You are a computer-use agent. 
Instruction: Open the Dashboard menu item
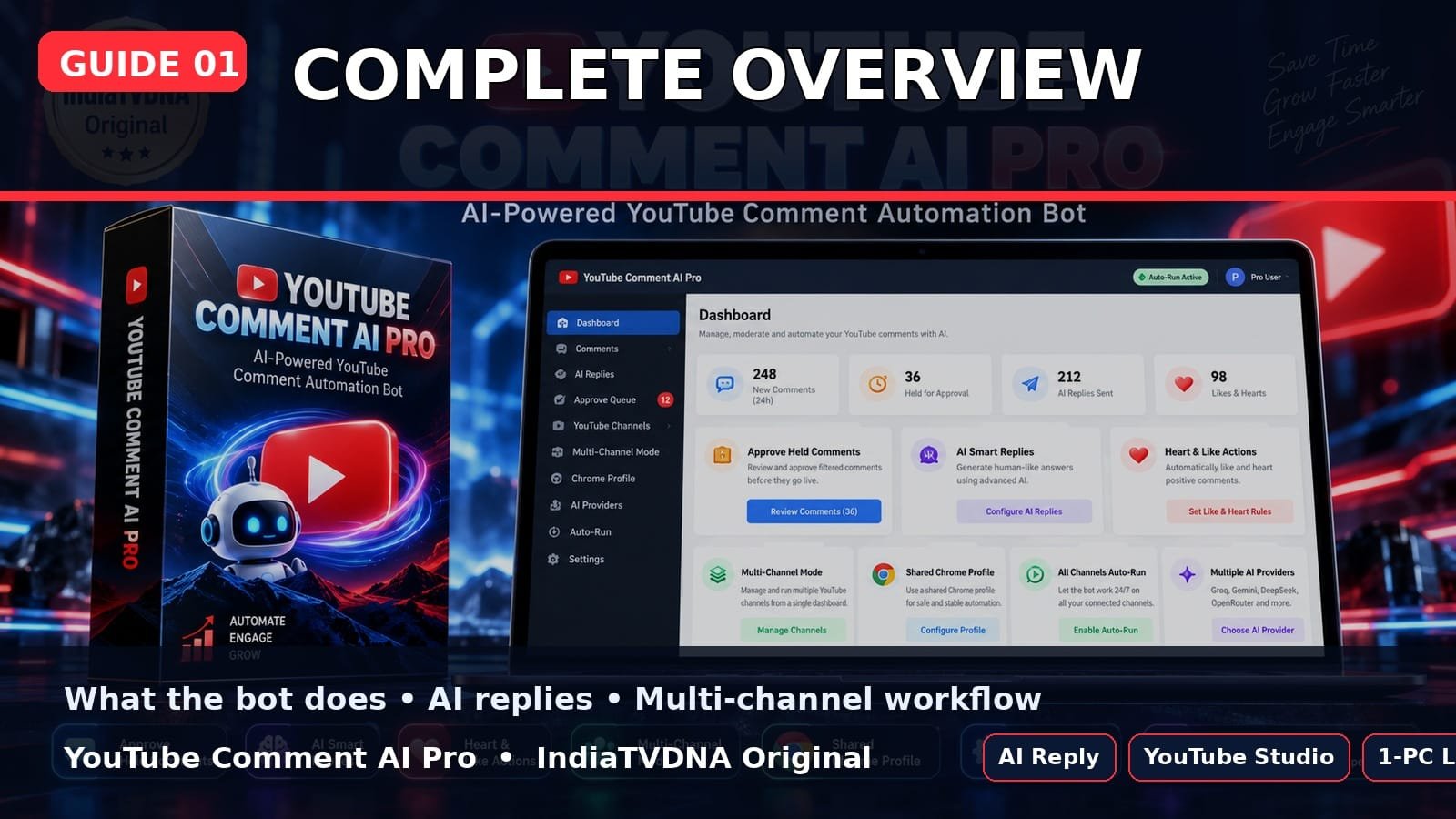click(x=613, y=323)
